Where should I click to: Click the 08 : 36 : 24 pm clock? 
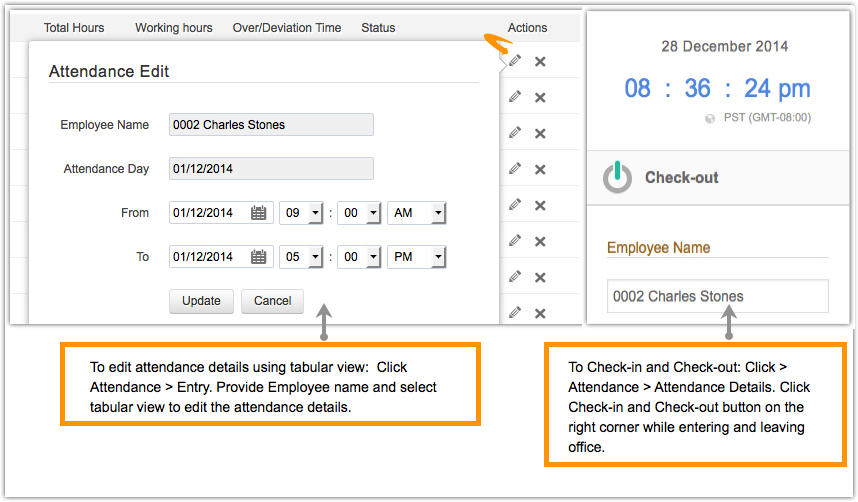pos(717,89)
